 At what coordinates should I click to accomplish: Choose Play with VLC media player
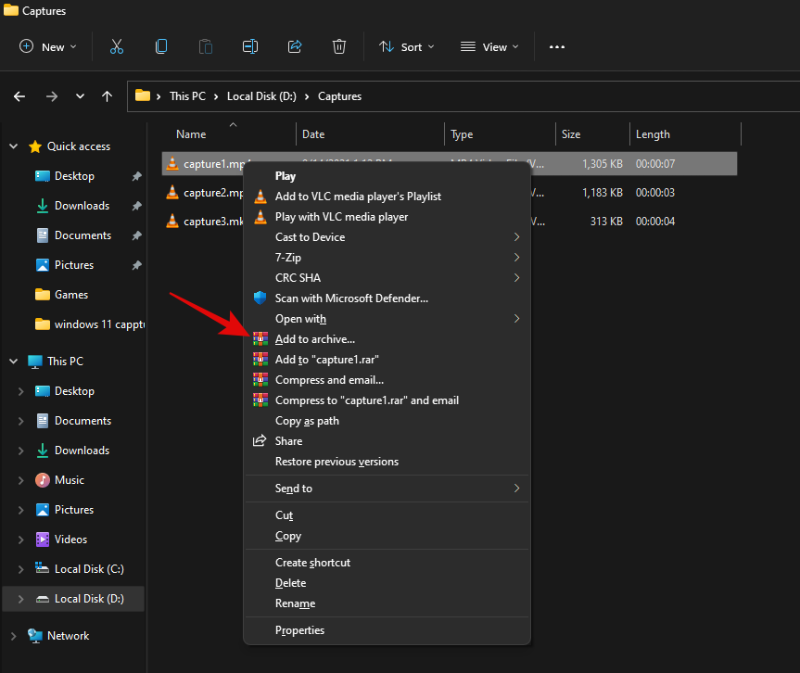[341, 217]
